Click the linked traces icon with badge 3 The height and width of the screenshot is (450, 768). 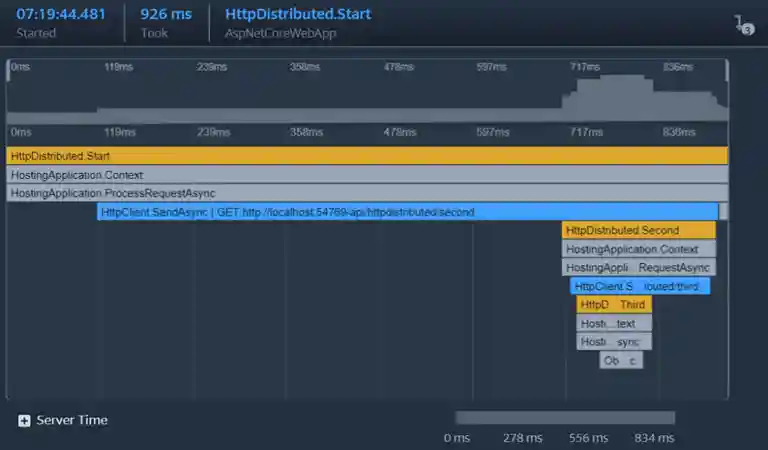(742, 24)
